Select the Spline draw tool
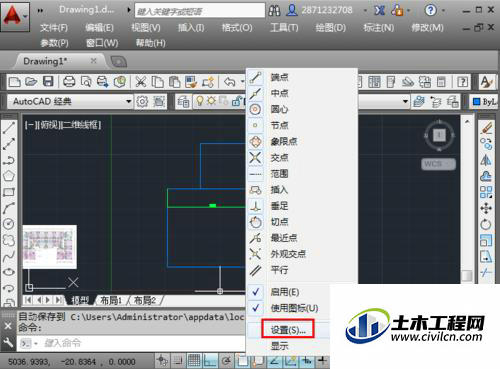The height and width of the screenshot is (369, 500). 9,256
